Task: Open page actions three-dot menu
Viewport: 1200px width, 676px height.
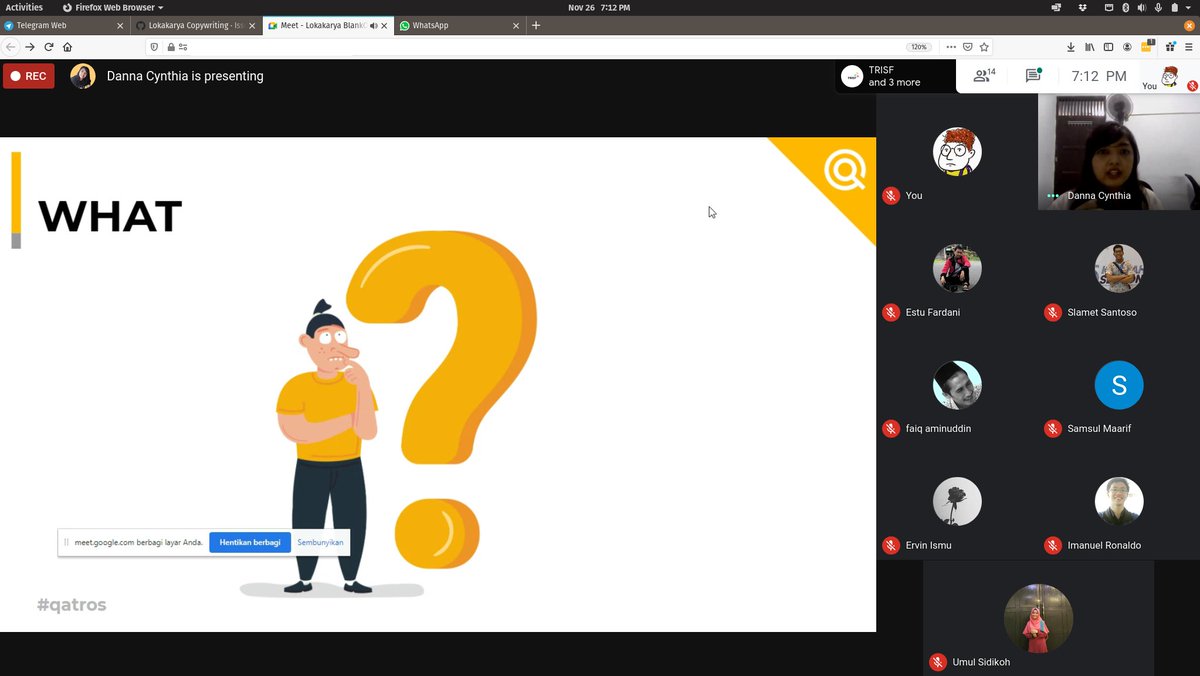Action: pyautogui.click(x=951, y=47)
